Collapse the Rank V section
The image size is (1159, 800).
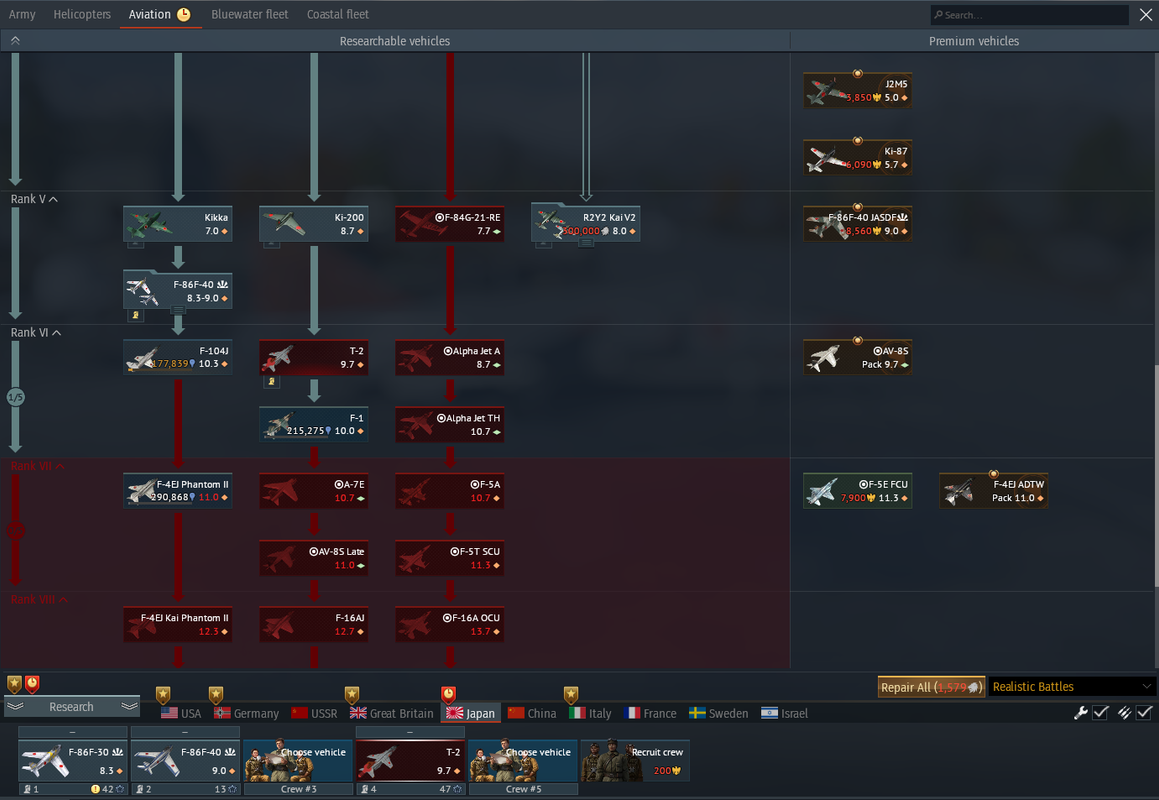(x=34, y=199)
